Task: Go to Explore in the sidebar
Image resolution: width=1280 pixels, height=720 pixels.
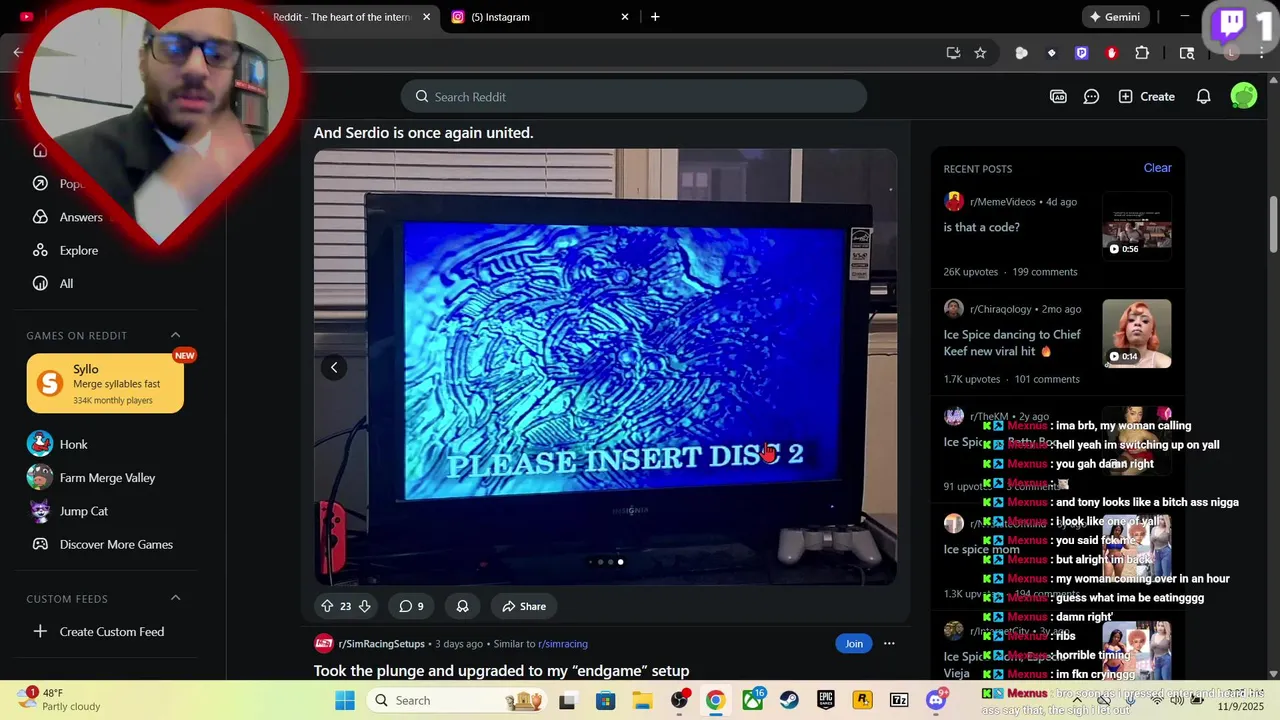Action: (x=79, y=250)
